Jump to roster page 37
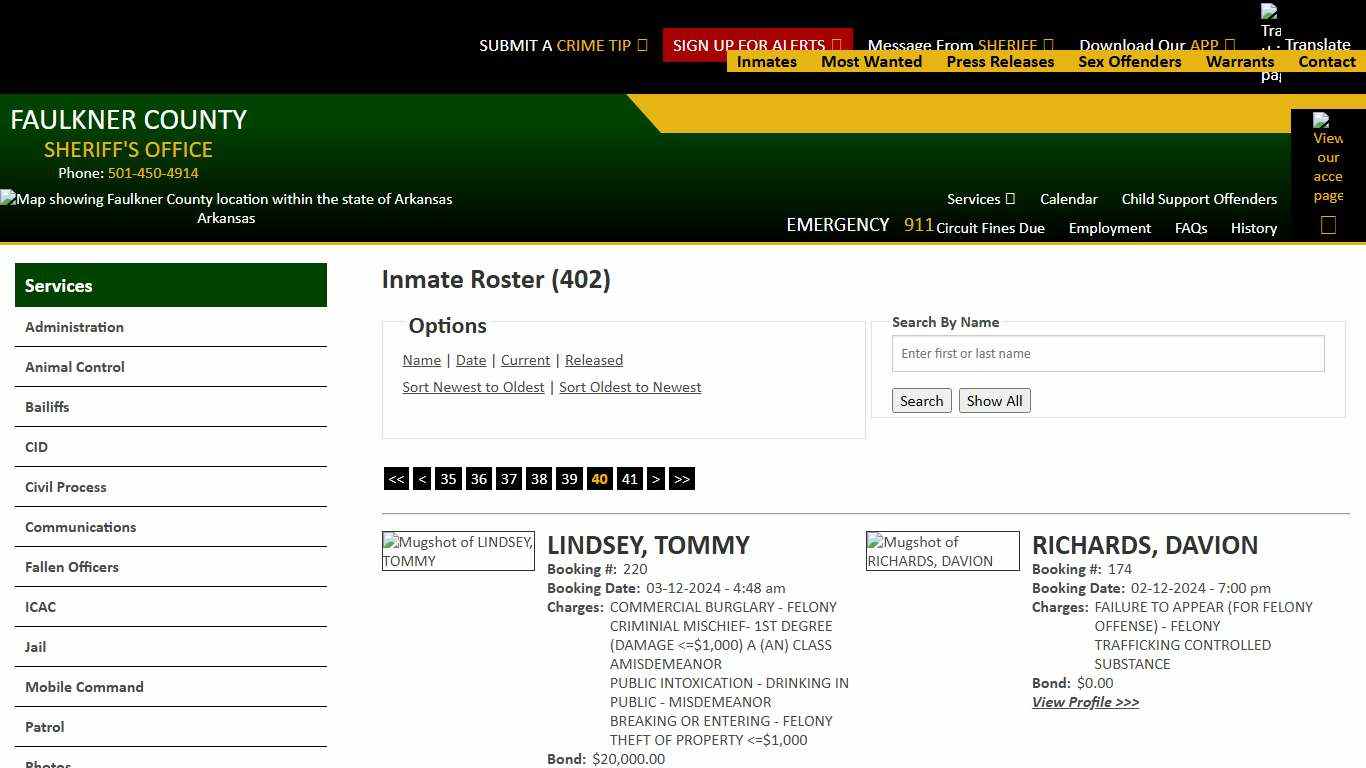 coord(509,479)
